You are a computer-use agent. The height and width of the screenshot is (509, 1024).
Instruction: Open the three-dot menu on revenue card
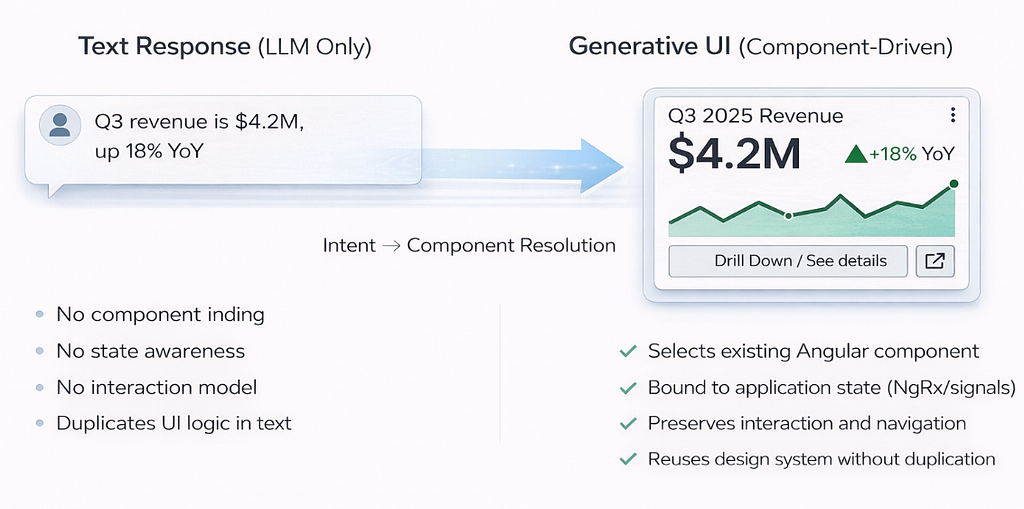[953, 116]
